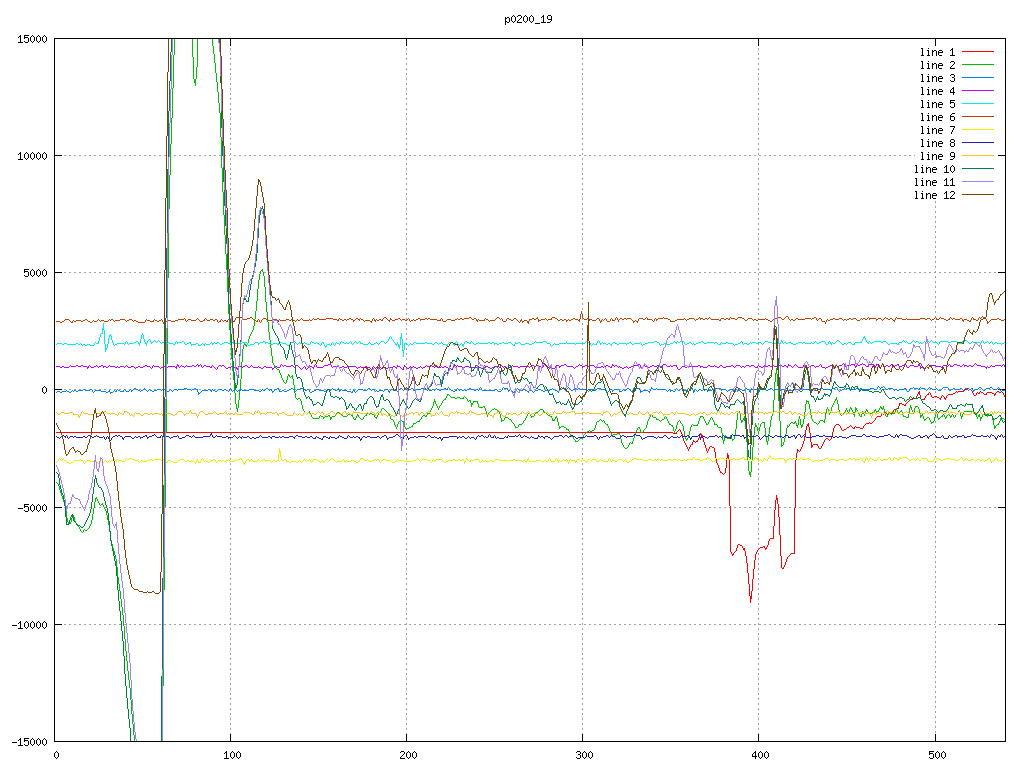Image resolution: width=1024 pixels, height=768 pixels.
Task: Click the 'line 6' legend text
Action: [937, 117]
